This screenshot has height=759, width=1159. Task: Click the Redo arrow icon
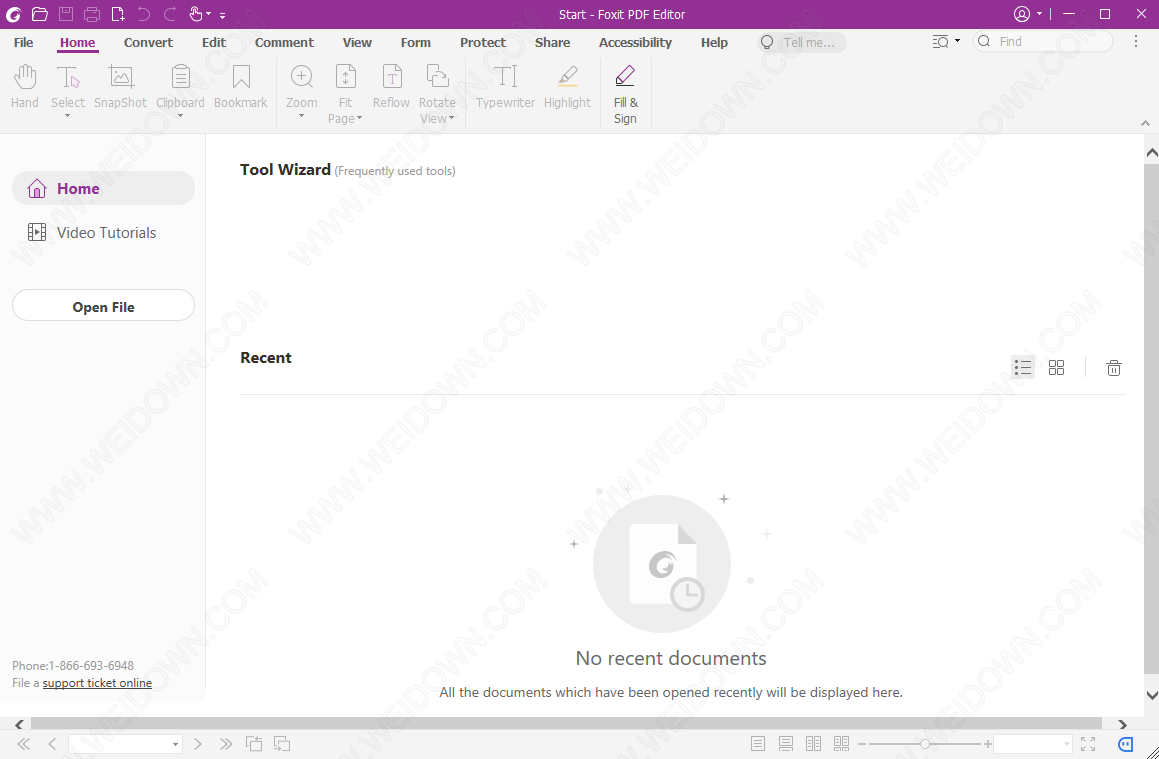point(170,13)
